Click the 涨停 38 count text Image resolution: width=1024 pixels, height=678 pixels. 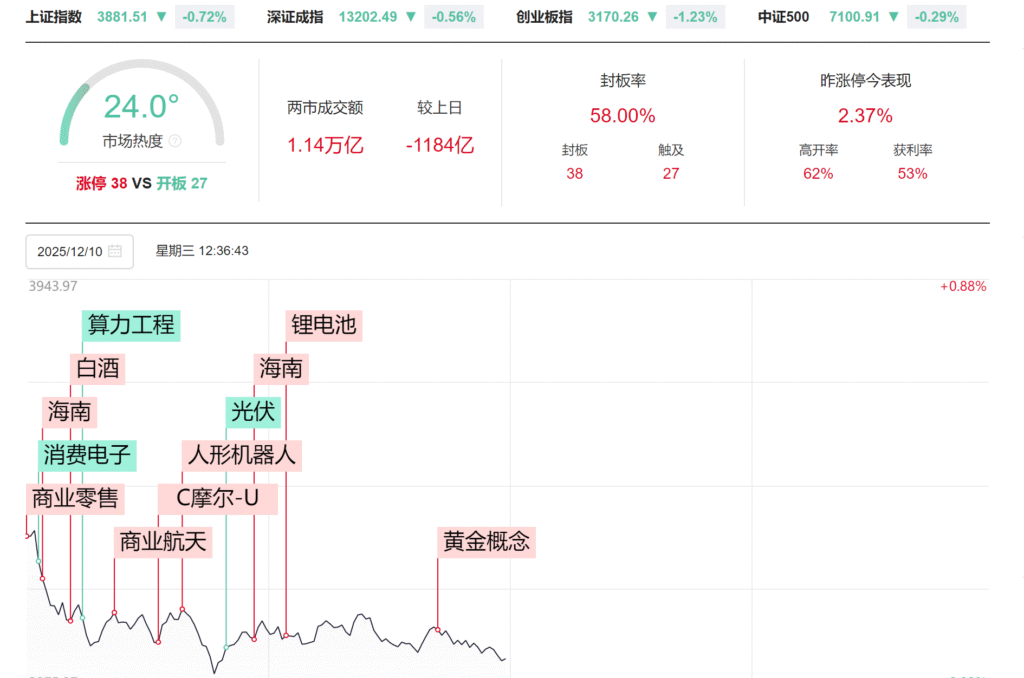[x=101, y=183]
